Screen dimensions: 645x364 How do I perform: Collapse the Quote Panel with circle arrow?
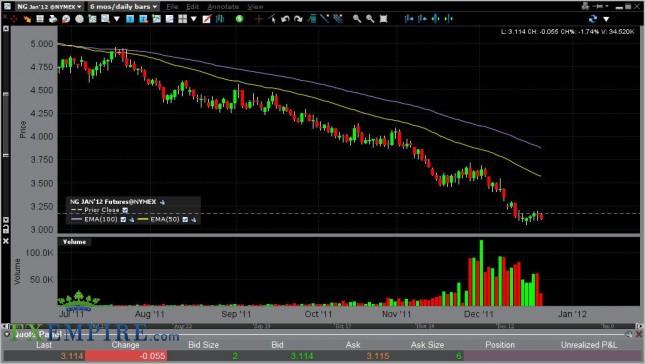[7, 334]
